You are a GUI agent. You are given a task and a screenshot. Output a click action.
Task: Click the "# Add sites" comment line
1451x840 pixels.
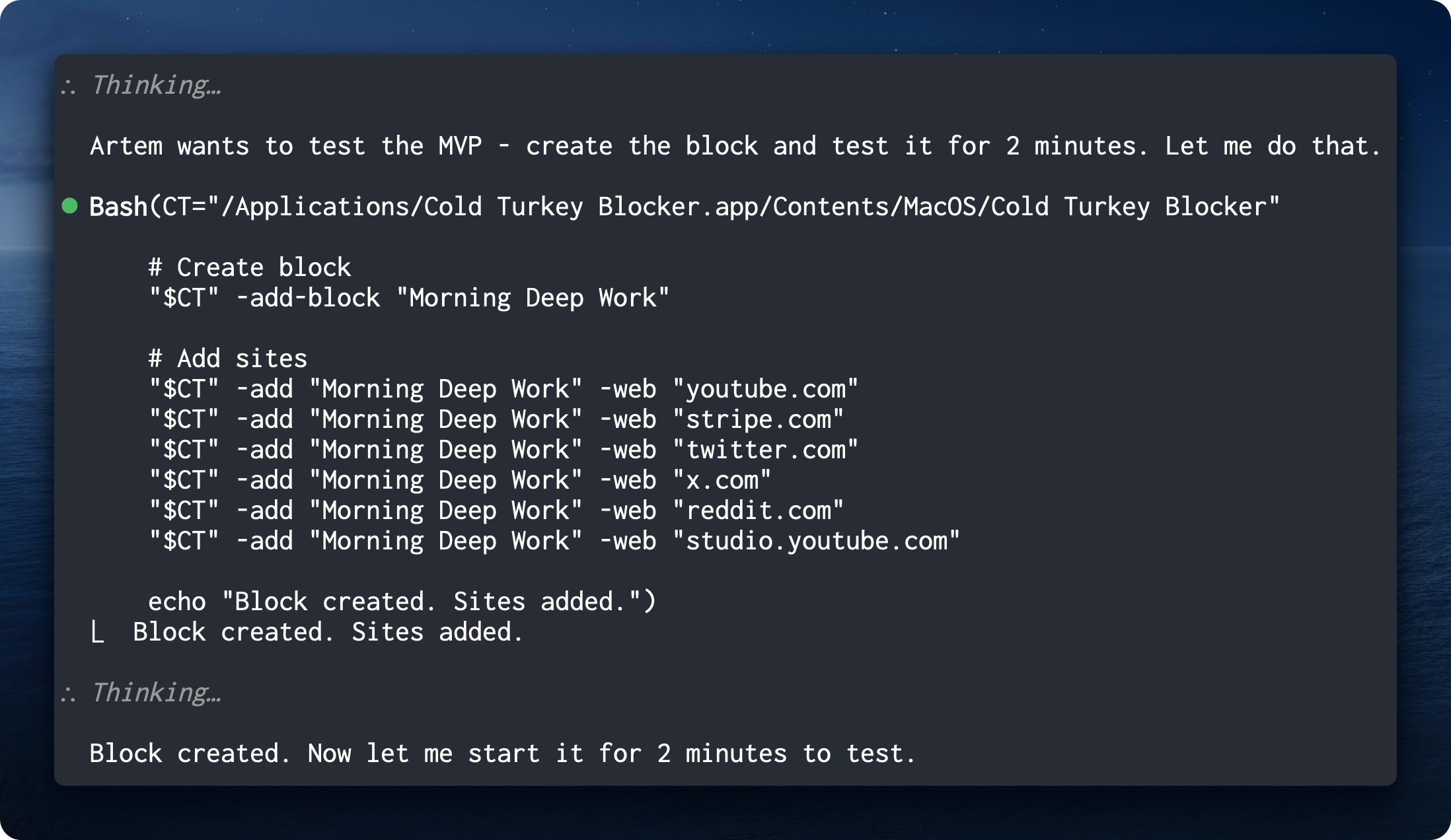pyautogui.click(x=228, y=359)
